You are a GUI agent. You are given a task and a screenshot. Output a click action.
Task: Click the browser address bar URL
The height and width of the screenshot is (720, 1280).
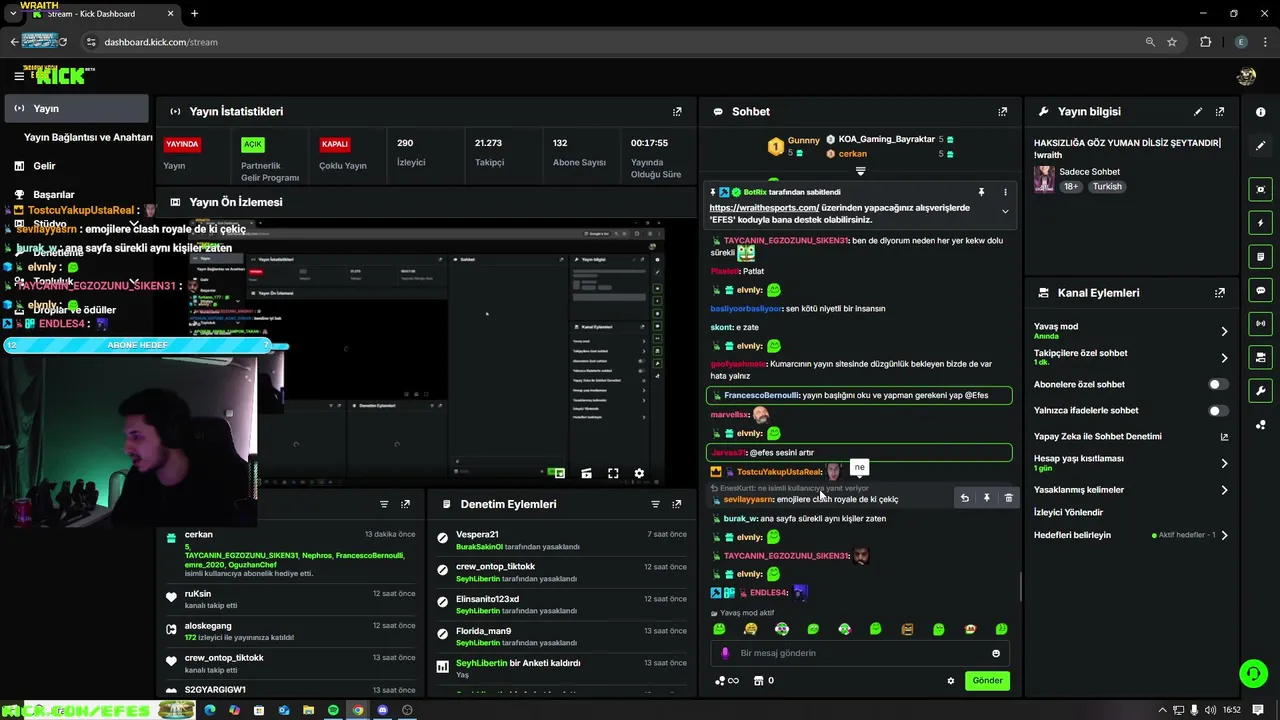pyautogui.click(x=161, y=42)
